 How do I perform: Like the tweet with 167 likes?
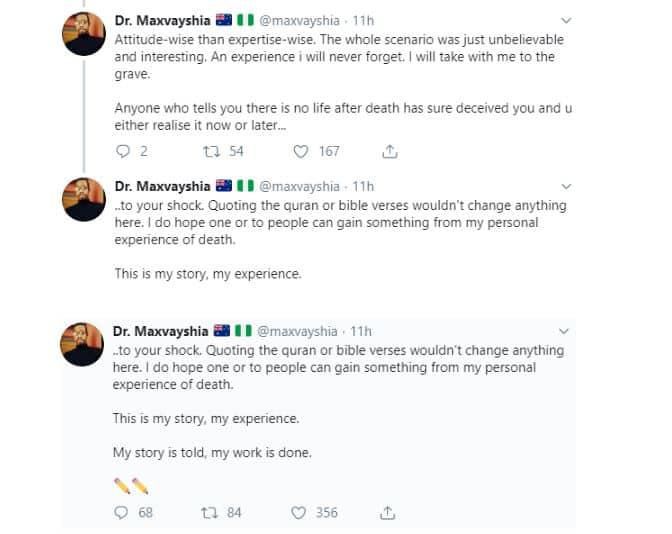click(x=300, y=152)
